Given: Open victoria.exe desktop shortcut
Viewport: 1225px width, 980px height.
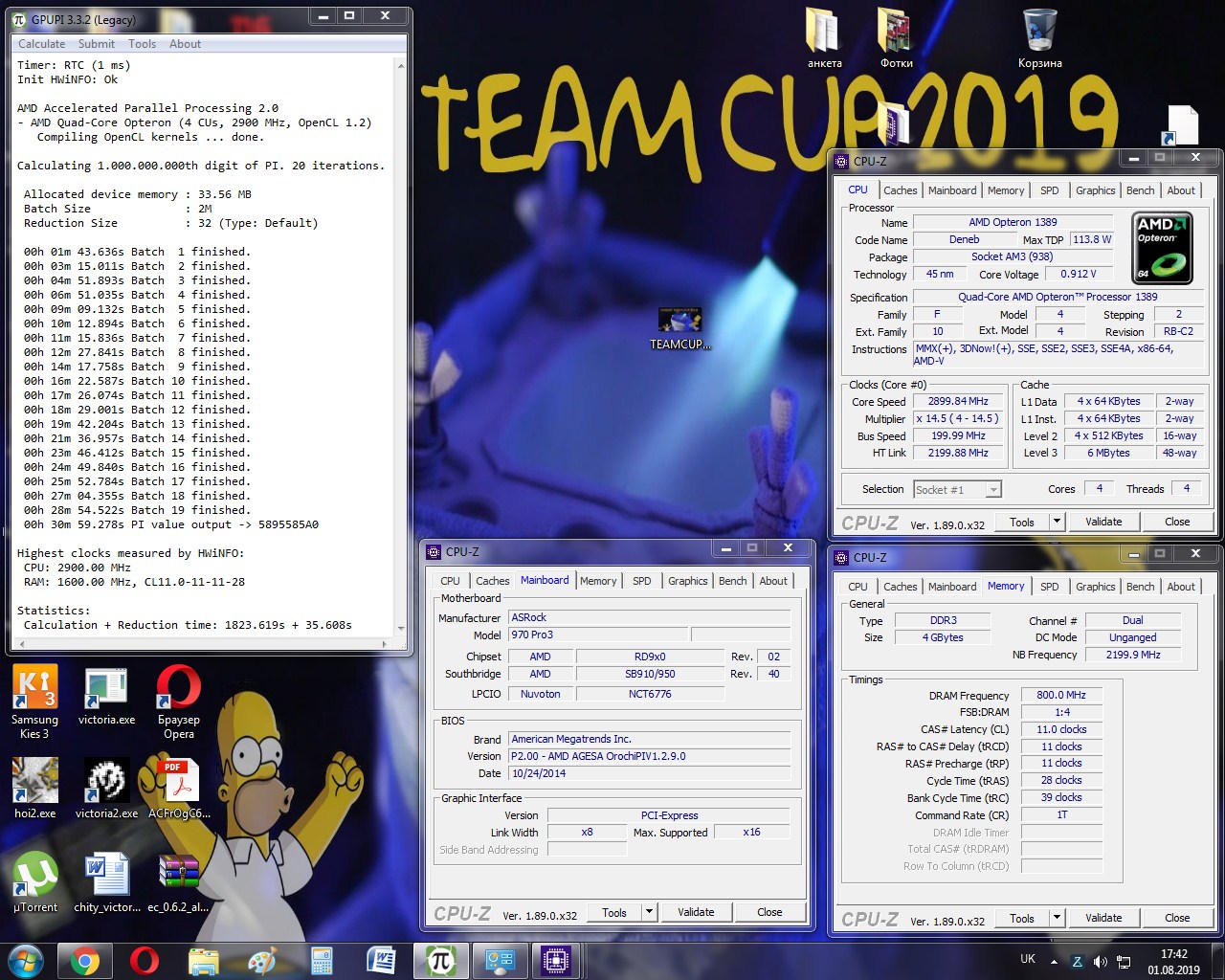Looking at the screenshot, I should click(106, 695).
